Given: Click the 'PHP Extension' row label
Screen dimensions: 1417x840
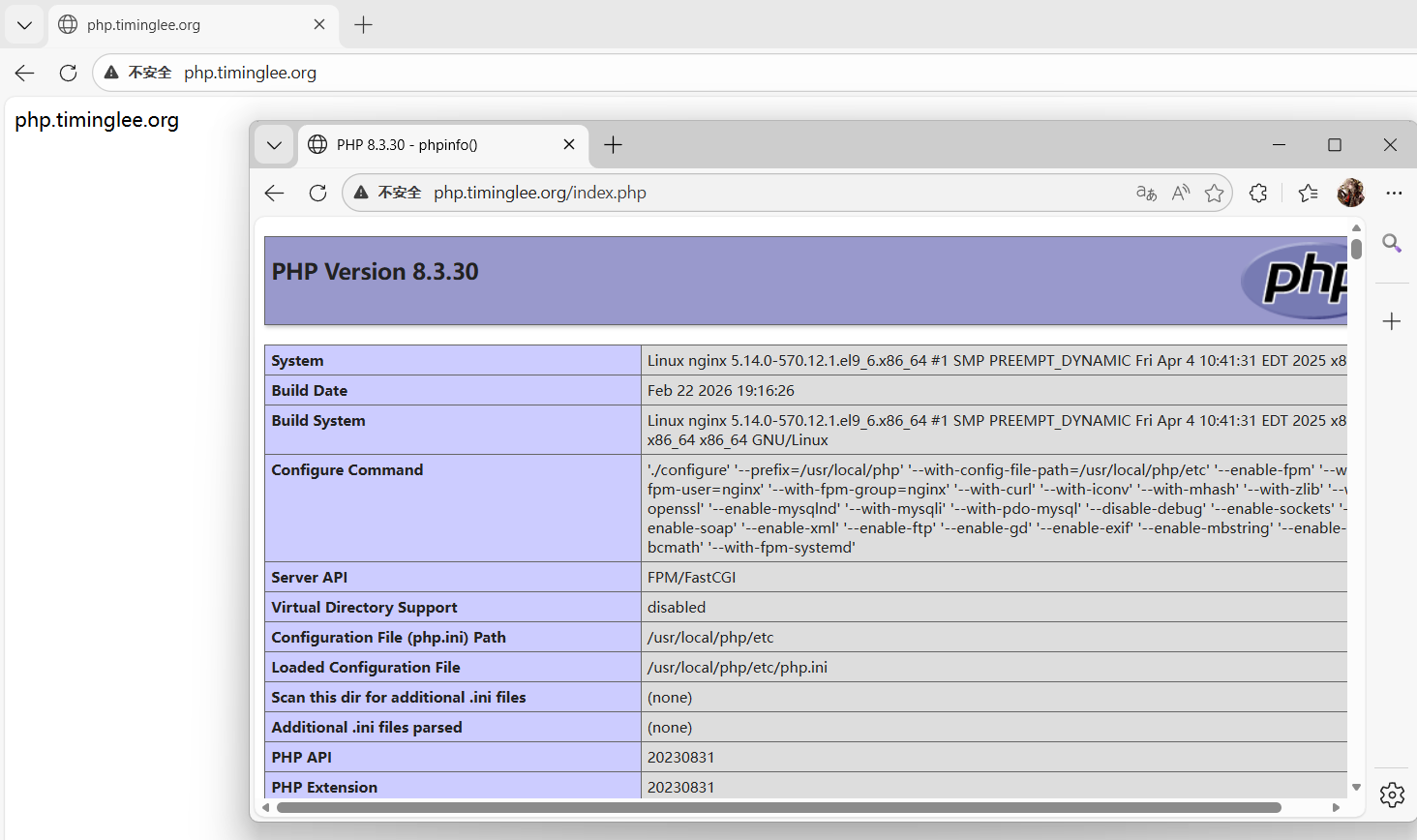Looking at the screenshot, I should [324, 788].
